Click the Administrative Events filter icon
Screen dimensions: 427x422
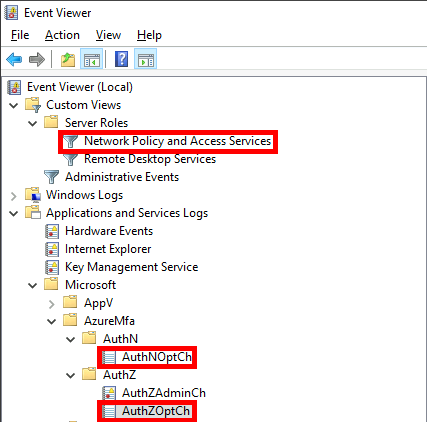[51, 177]
